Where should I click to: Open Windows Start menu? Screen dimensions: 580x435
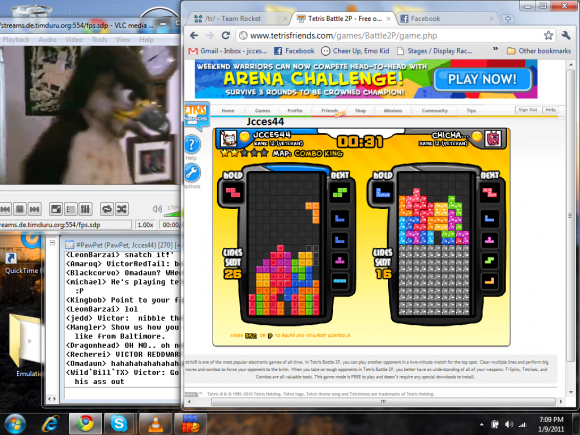coord(15,424)
